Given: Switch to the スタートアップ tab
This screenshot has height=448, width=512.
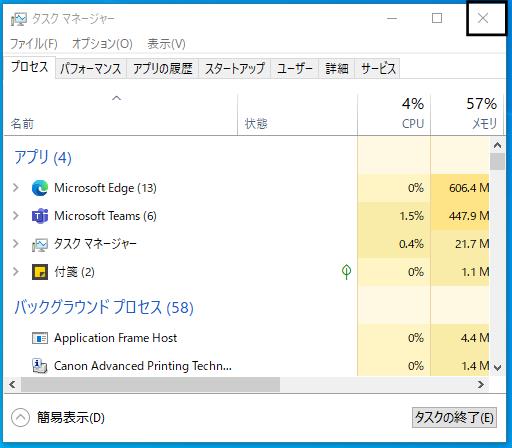Looking at the screenshot, I should (x=235, y=69).
